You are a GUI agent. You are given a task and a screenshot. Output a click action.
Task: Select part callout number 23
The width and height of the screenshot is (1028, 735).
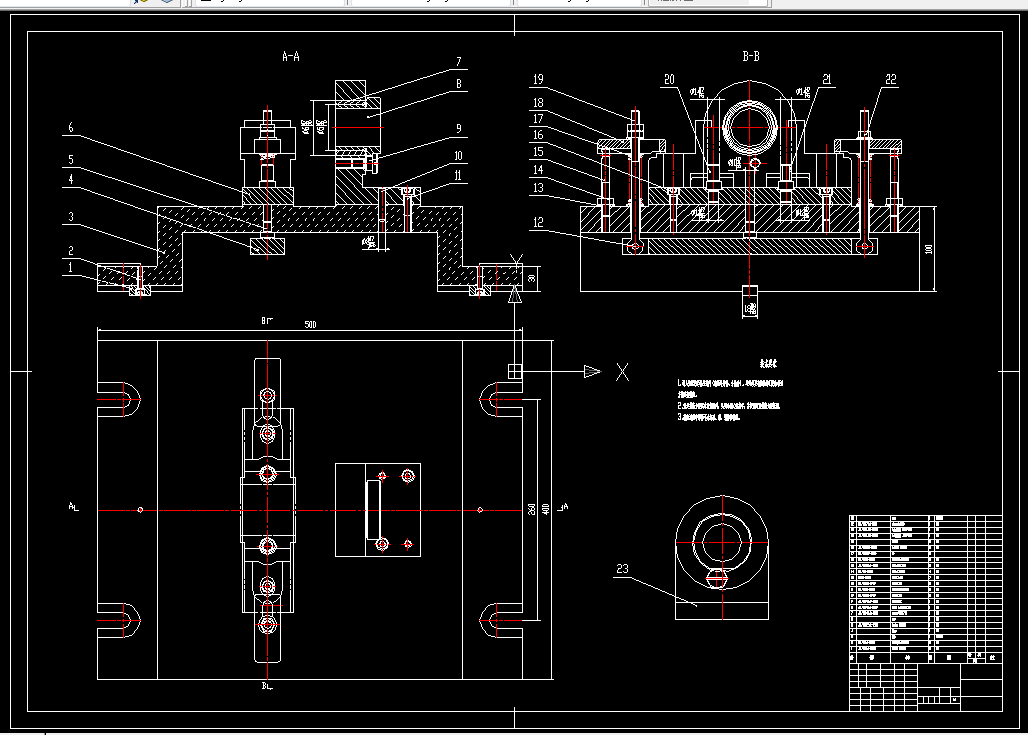pyautogui.click(x=622, y=569)
